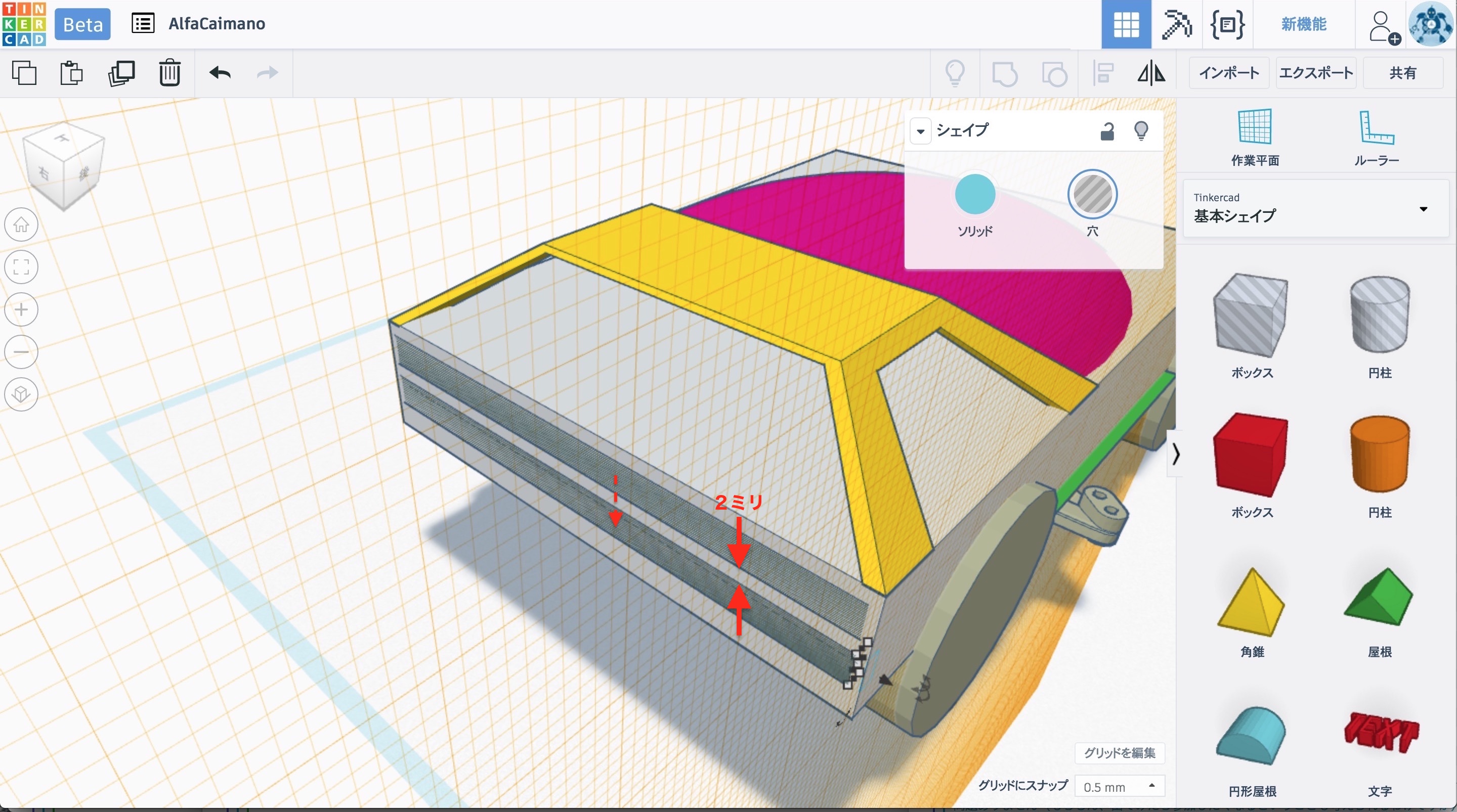Click the グリッドを編集 button
This screenshot has height=812, width=1457.
click(x=1119, y=753)
